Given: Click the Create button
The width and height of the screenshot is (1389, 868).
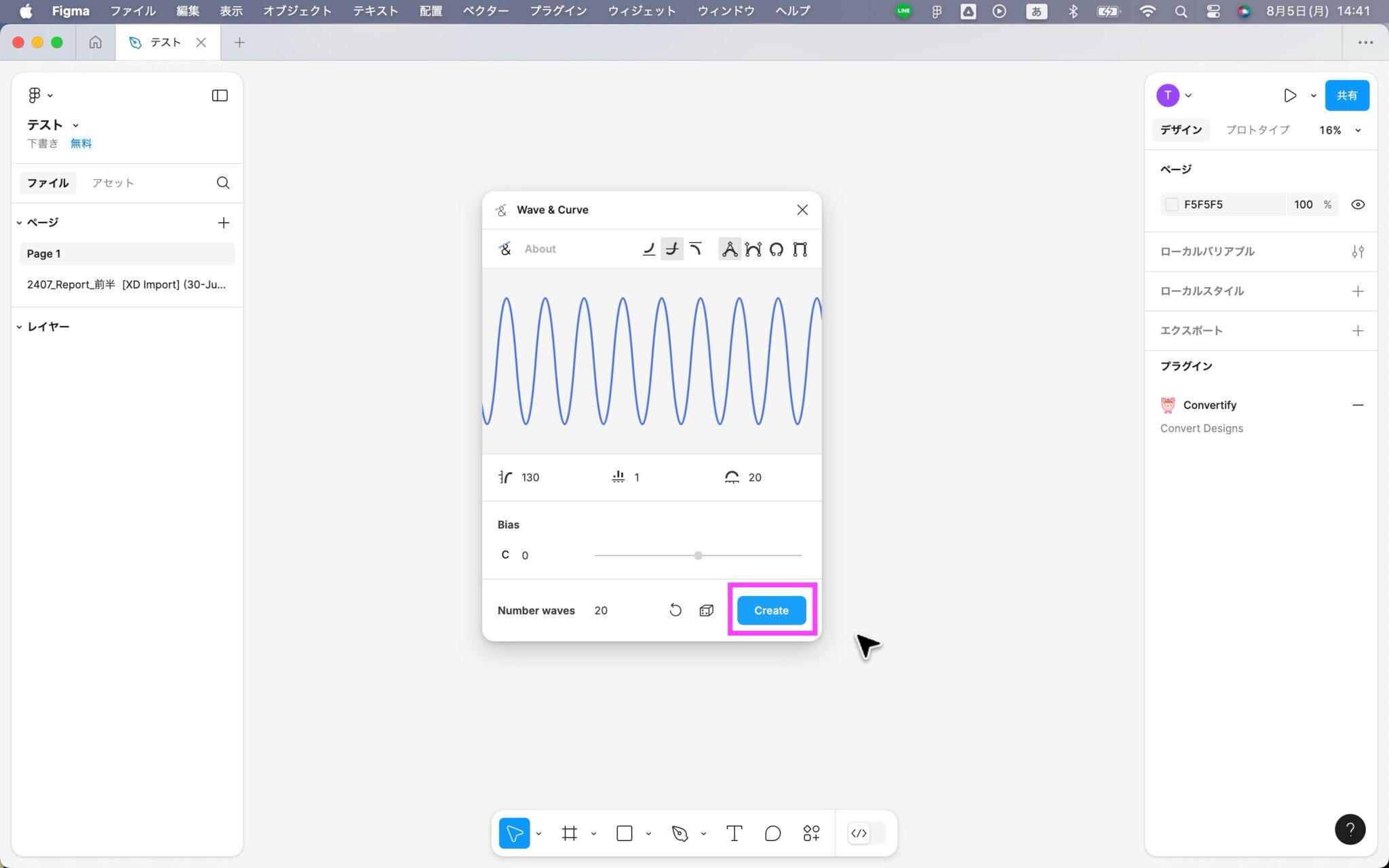Looking at the screenshot, I should coord(771,610).
